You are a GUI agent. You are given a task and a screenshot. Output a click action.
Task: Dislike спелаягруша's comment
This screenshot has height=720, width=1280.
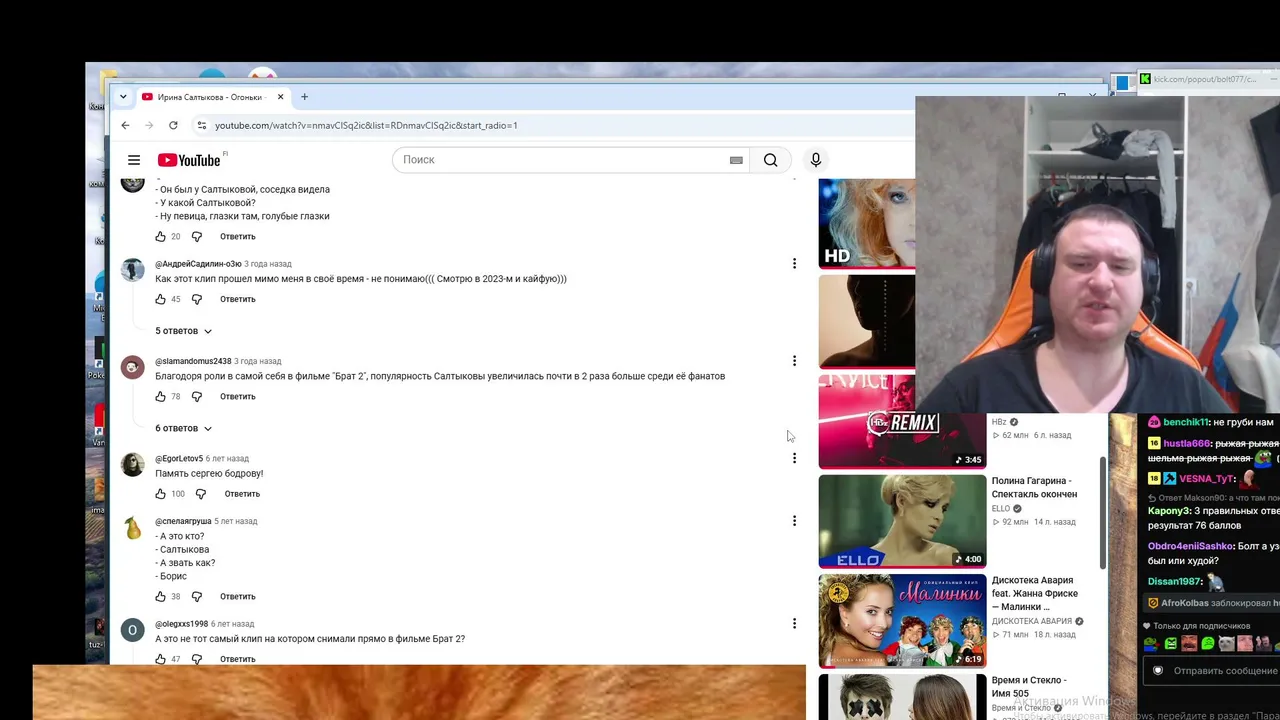197,597
